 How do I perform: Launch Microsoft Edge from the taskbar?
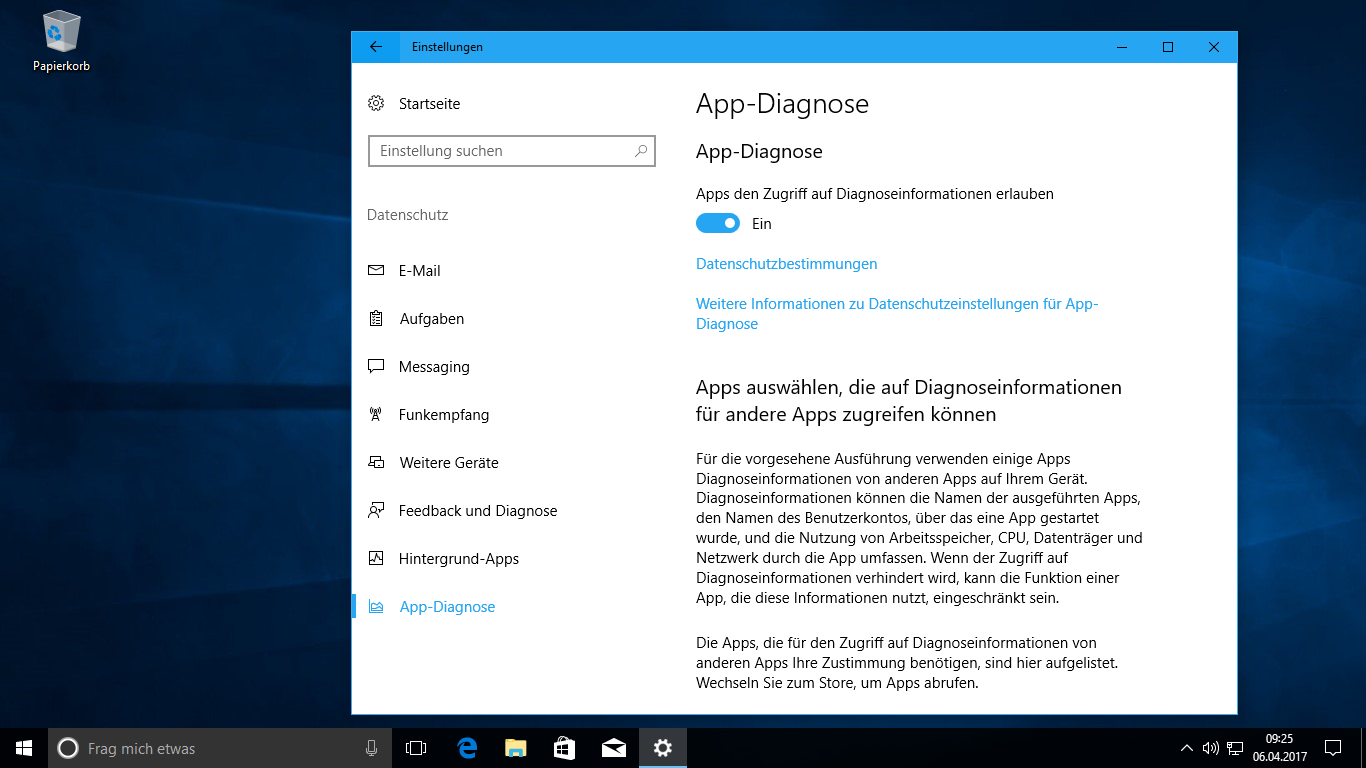467,748
